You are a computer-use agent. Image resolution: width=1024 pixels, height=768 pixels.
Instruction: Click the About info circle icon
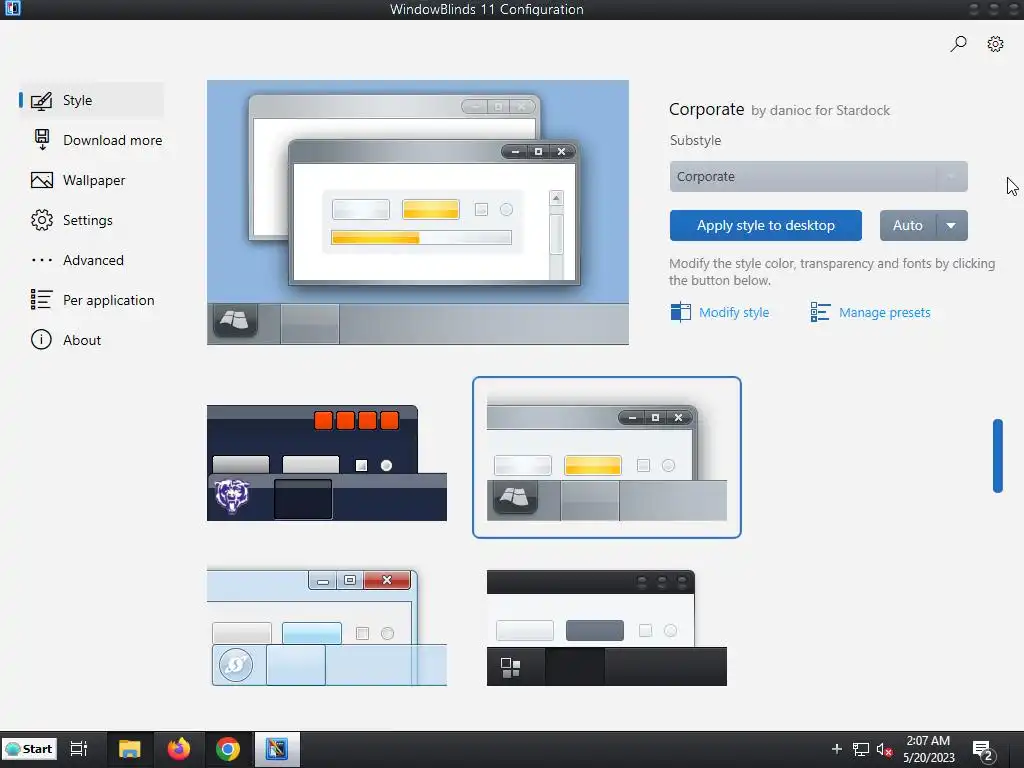tap(41, 340)
